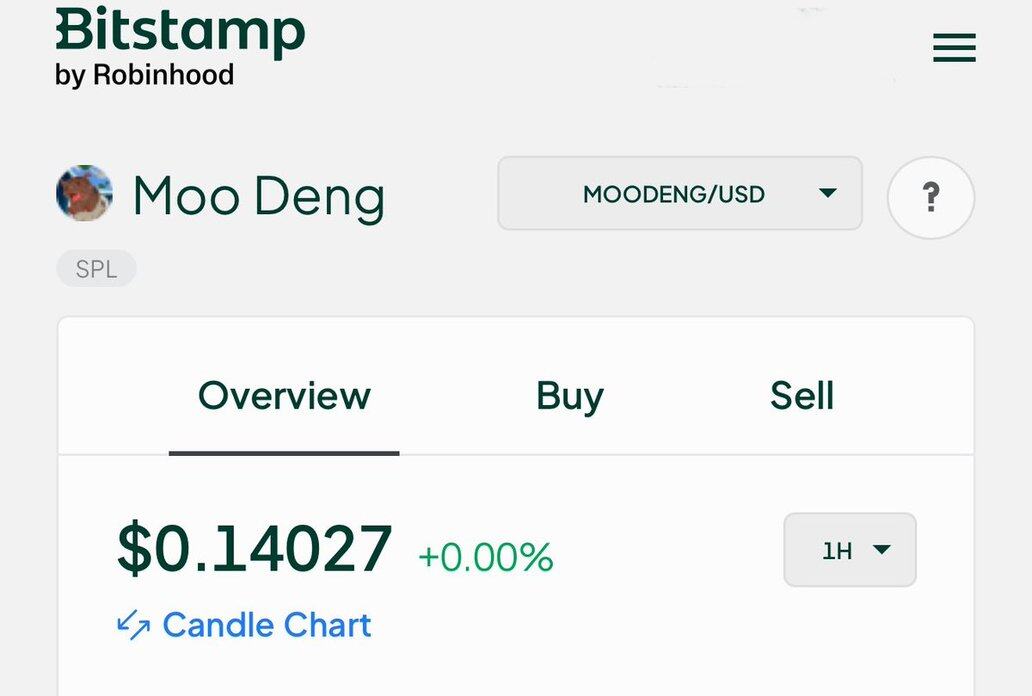Click the by Robinhood subtitle text
Screen dimensions: 1032x696
tap(144, 74)
